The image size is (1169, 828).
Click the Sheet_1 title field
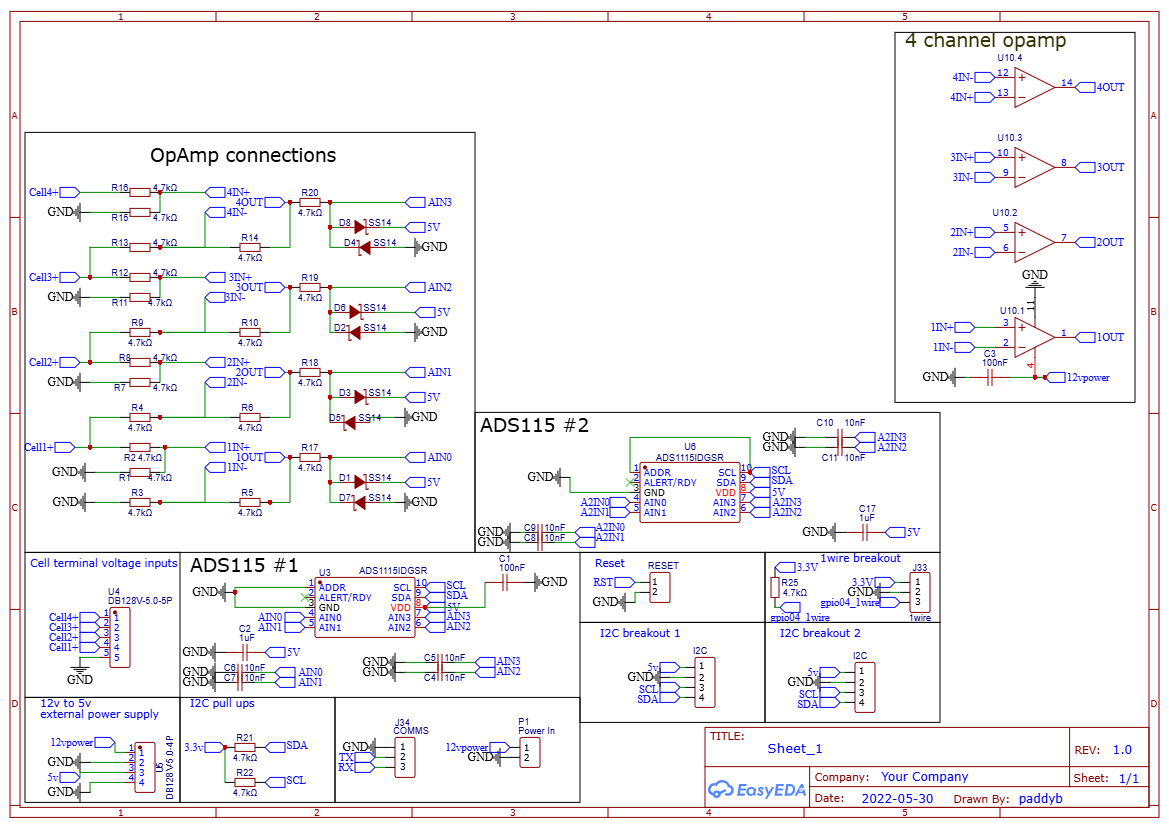(x=794, y=749)
